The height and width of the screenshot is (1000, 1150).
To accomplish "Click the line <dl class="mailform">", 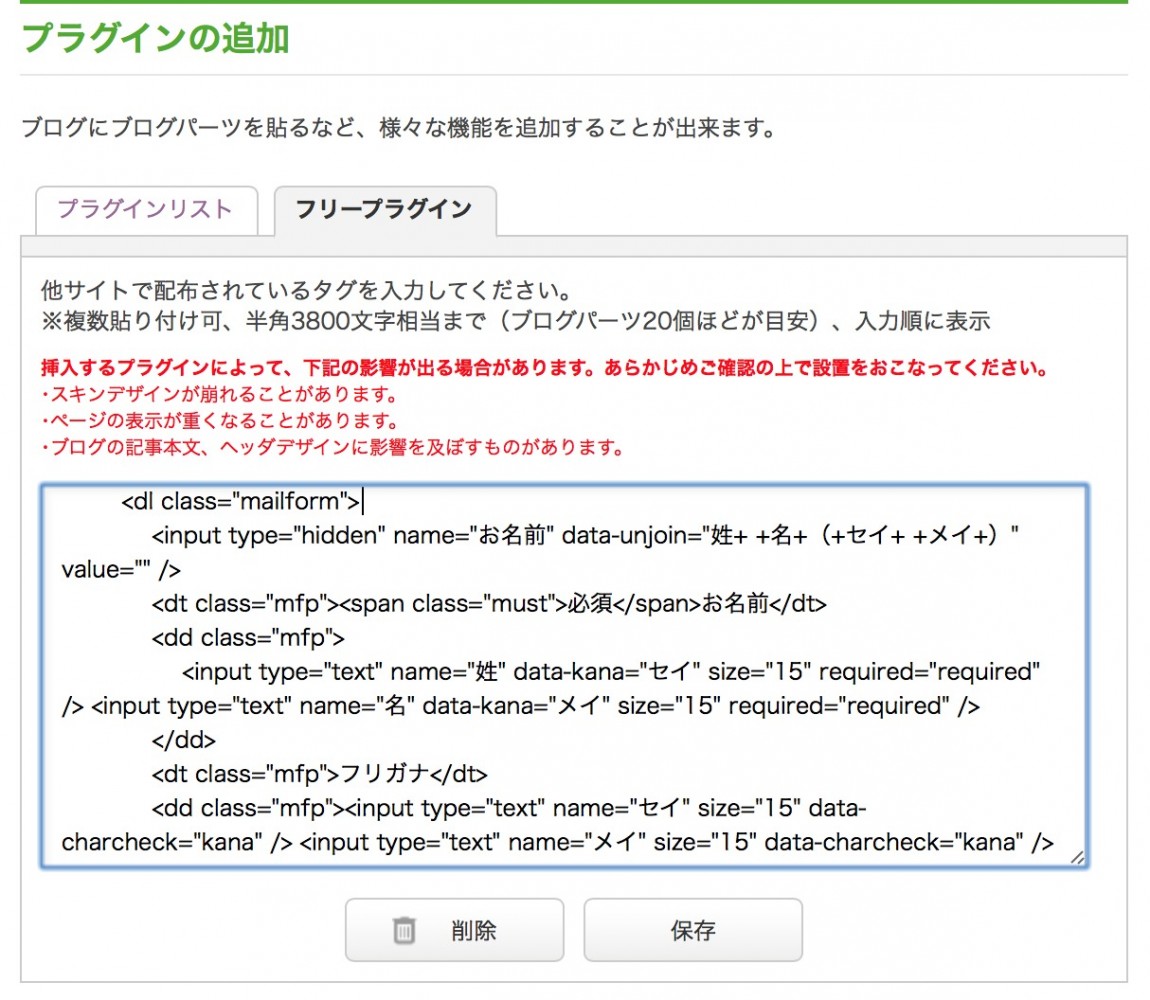I will pos(241,501).
